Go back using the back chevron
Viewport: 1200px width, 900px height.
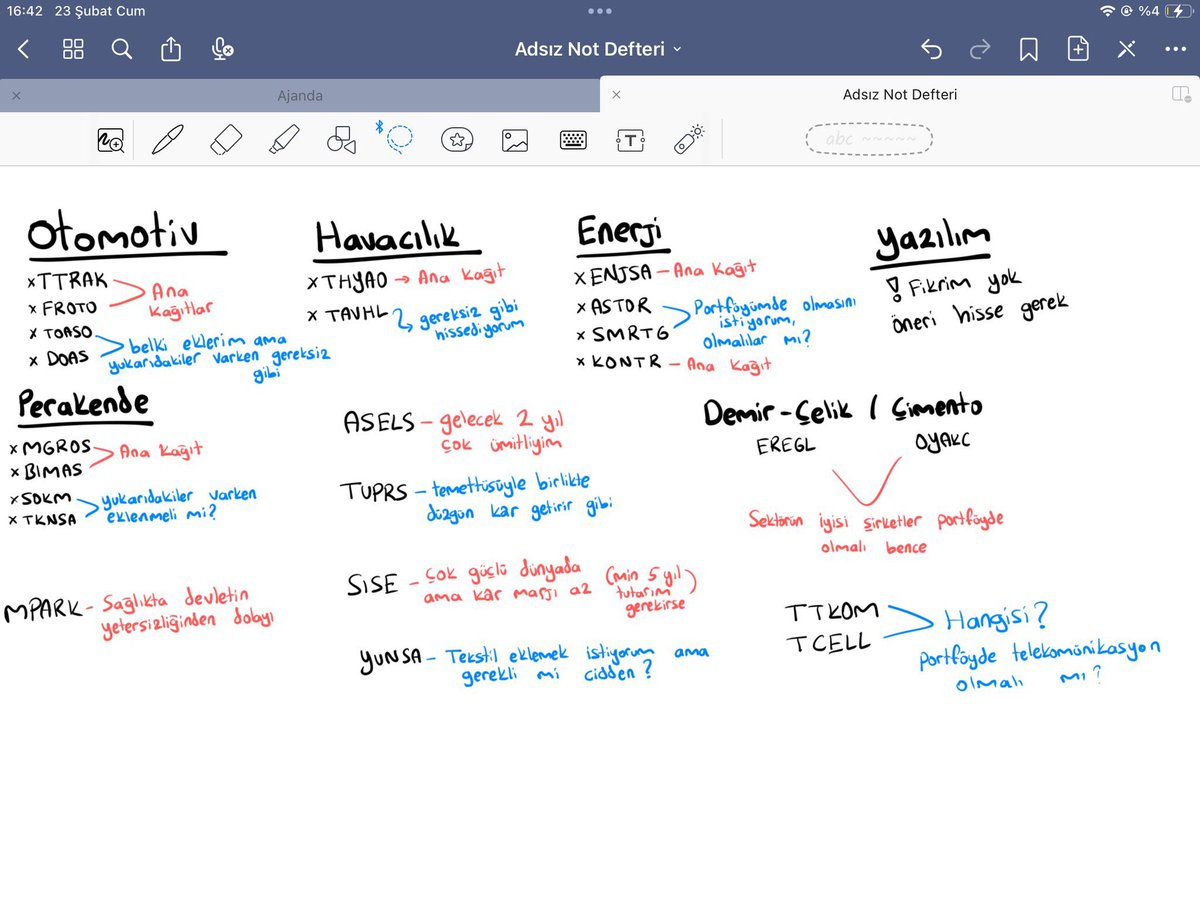coord(24,49)
